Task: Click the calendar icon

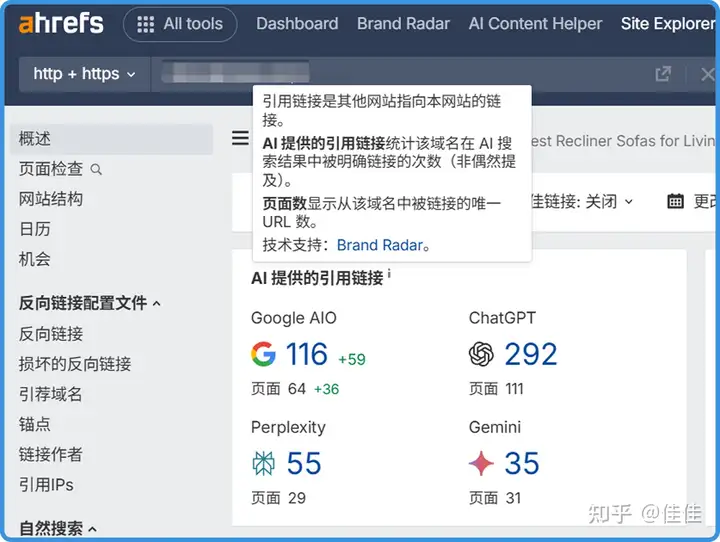Action: click(x=675, y=201)
